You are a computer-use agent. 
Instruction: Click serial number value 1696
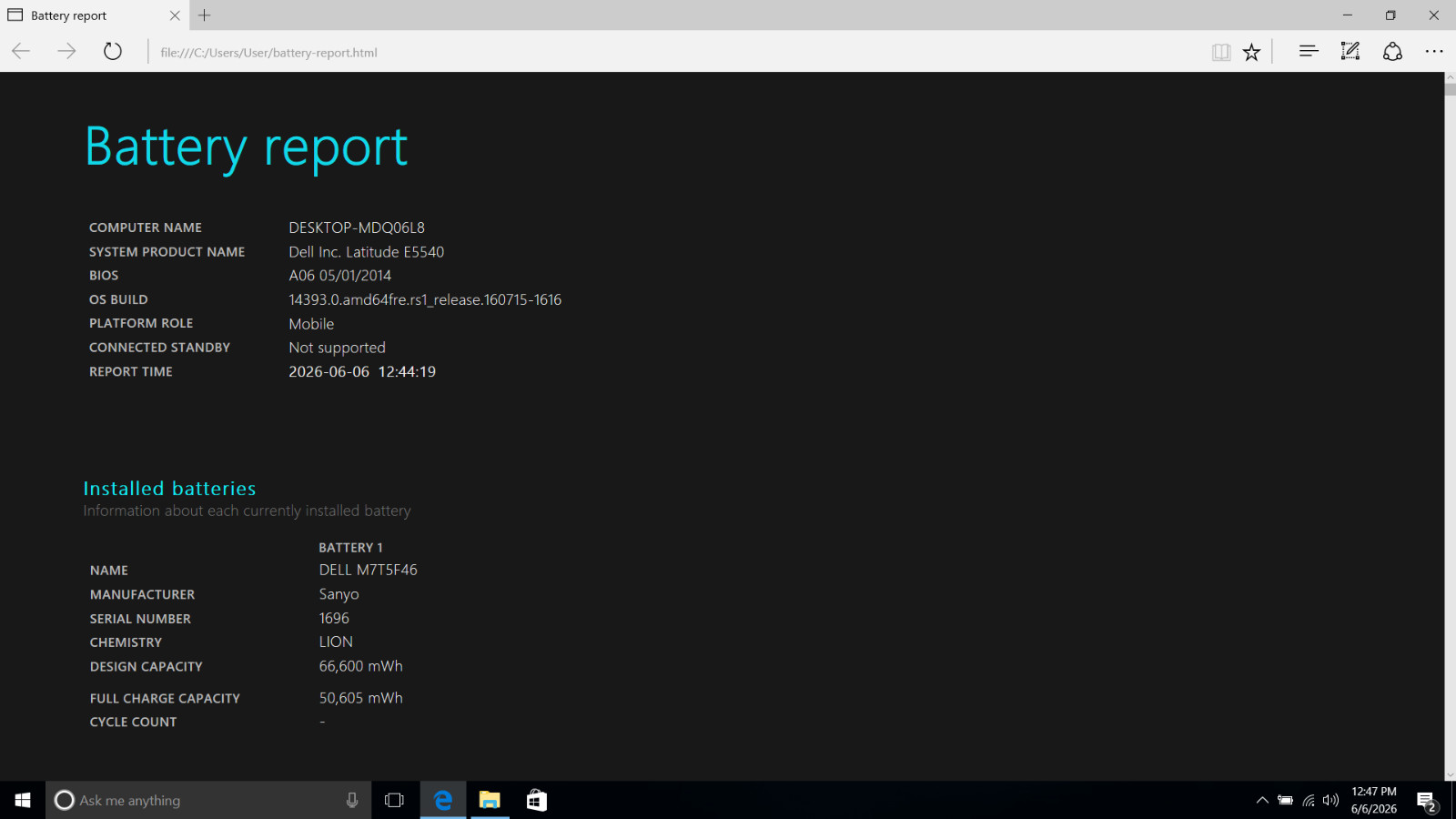334,618
